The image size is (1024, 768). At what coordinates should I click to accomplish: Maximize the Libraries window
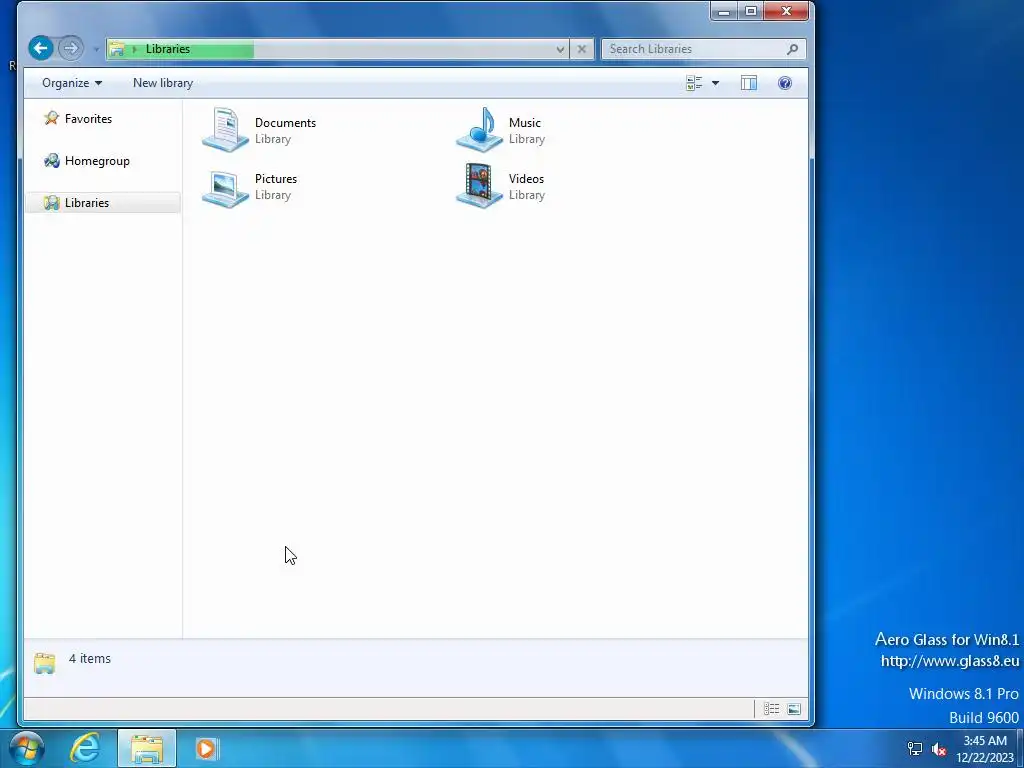751,11
